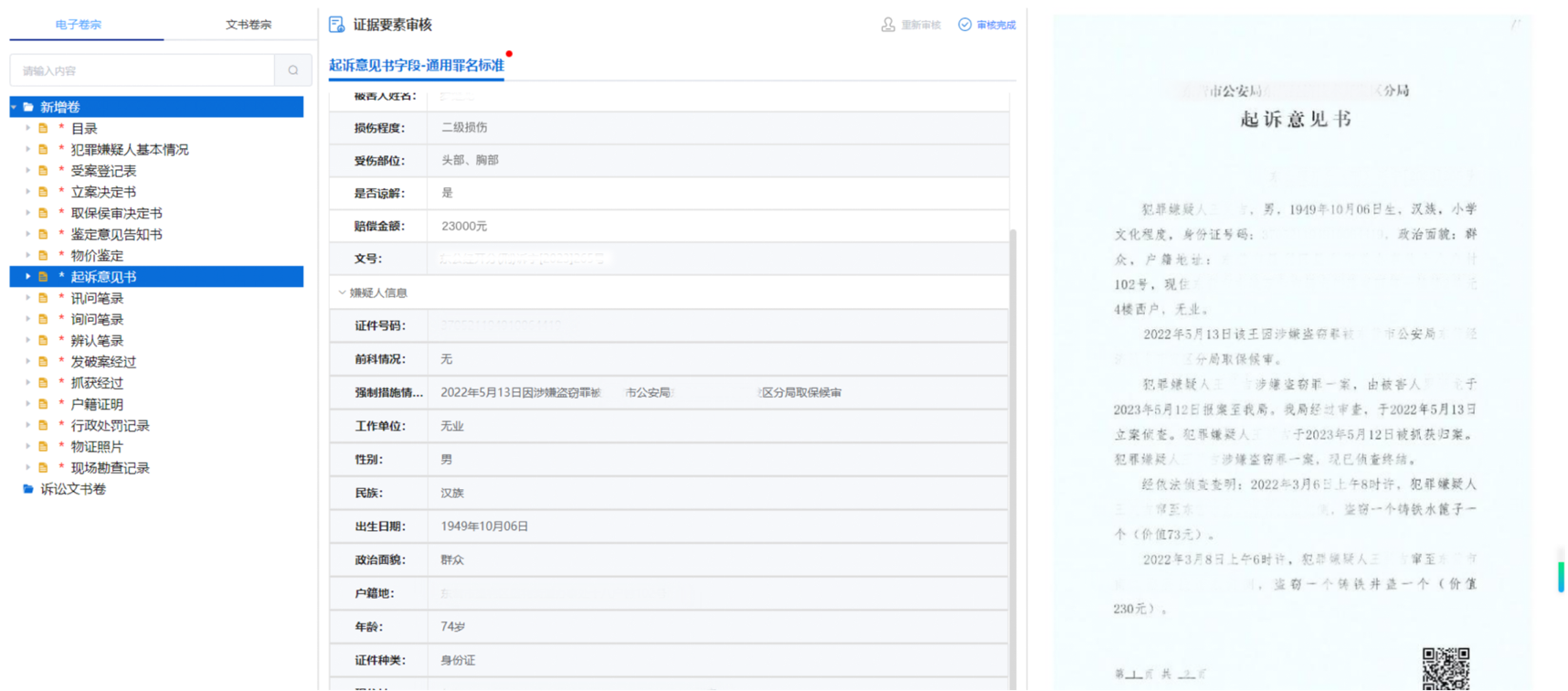This screenshot has height=691, width=1568.
Task: Click the 受伤部位 value 头部、胸部
Action: pos(470,160)
